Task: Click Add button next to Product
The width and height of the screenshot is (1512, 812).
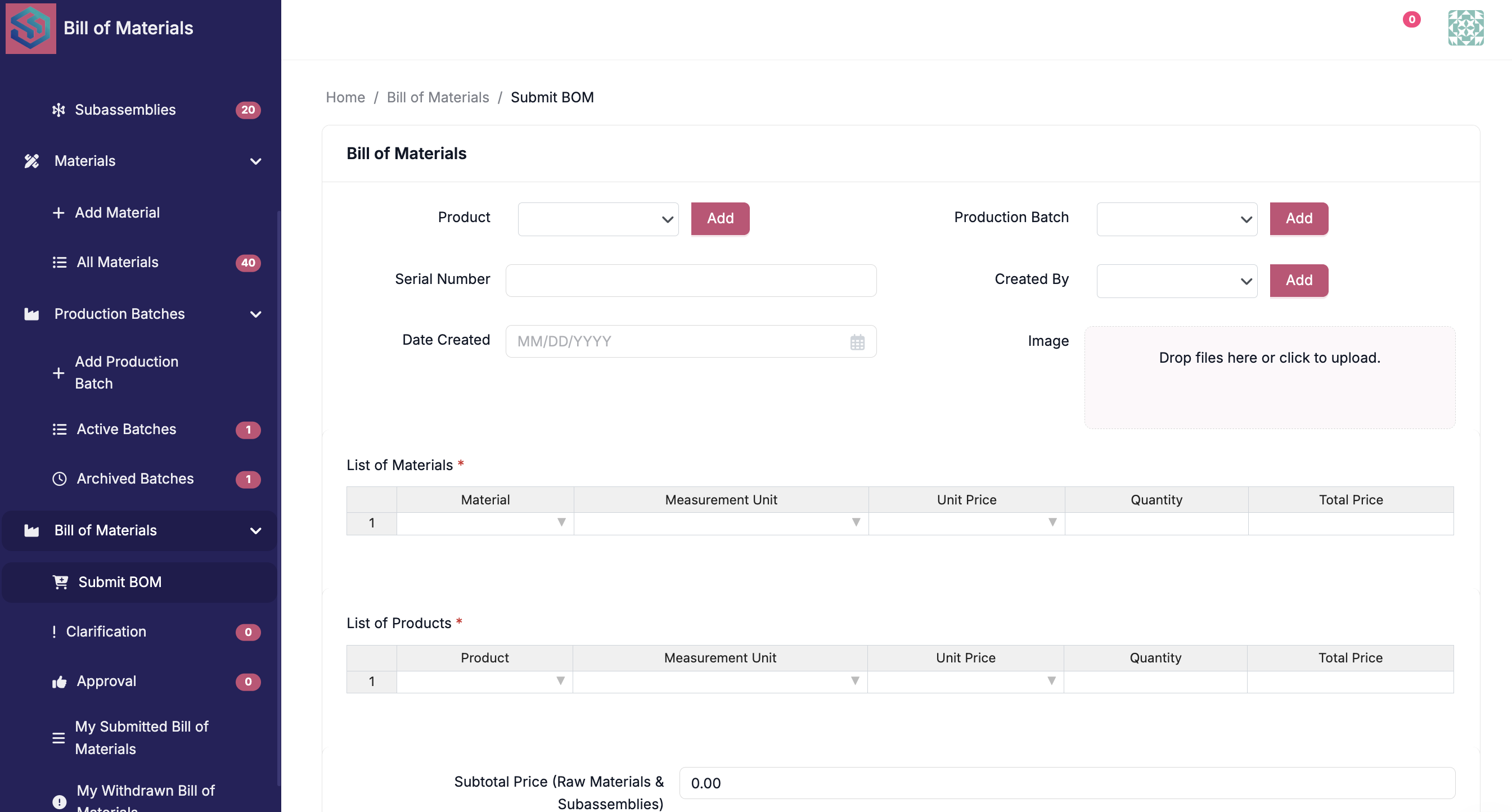Action: [719, 218]
